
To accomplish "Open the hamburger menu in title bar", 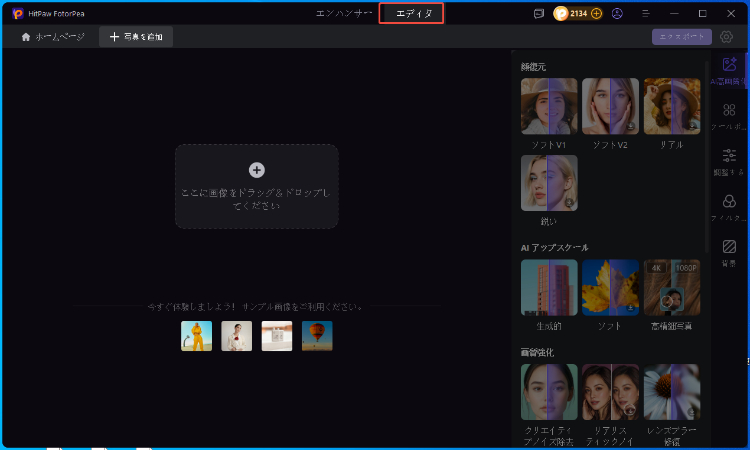I will (646, 13).
